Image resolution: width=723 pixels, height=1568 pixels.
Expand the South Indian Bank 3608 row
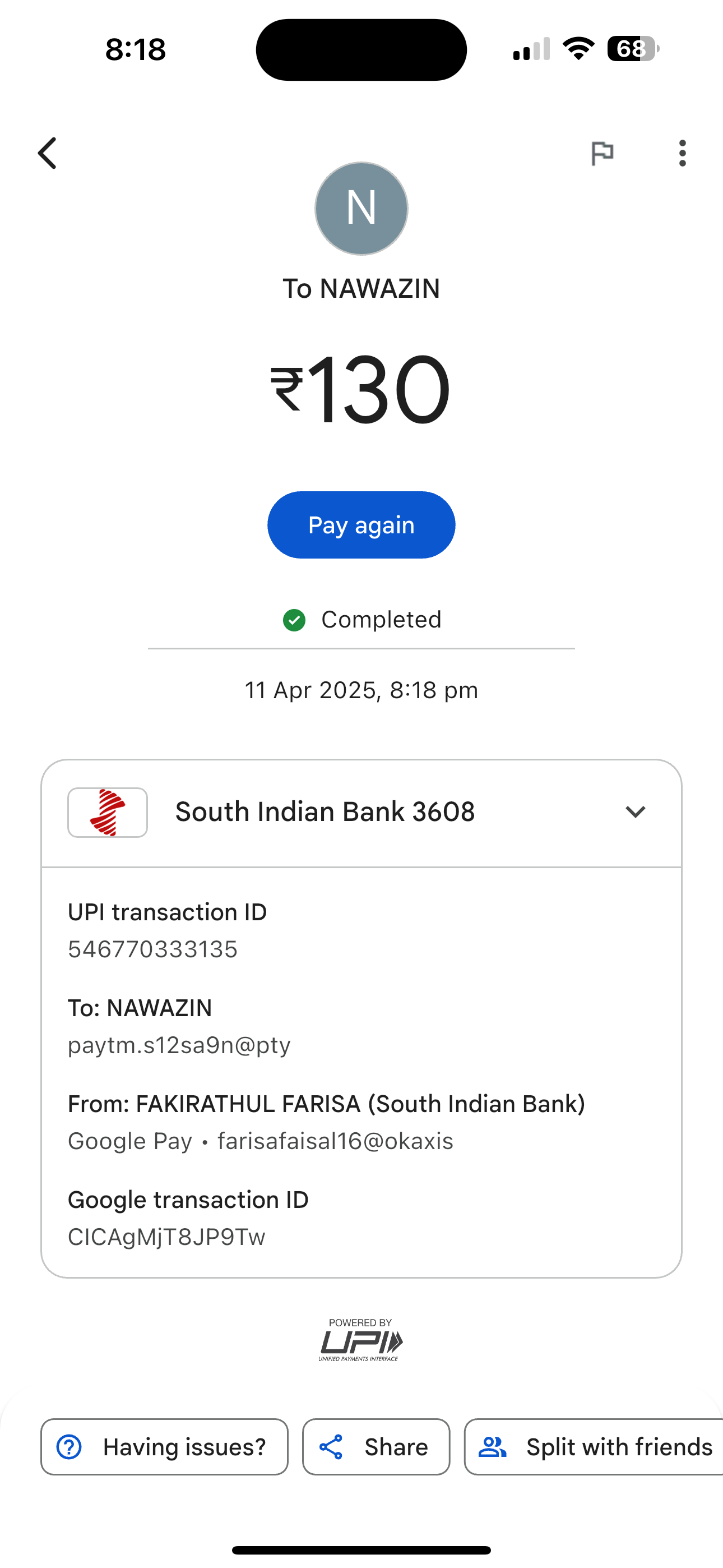click(325, 812)
